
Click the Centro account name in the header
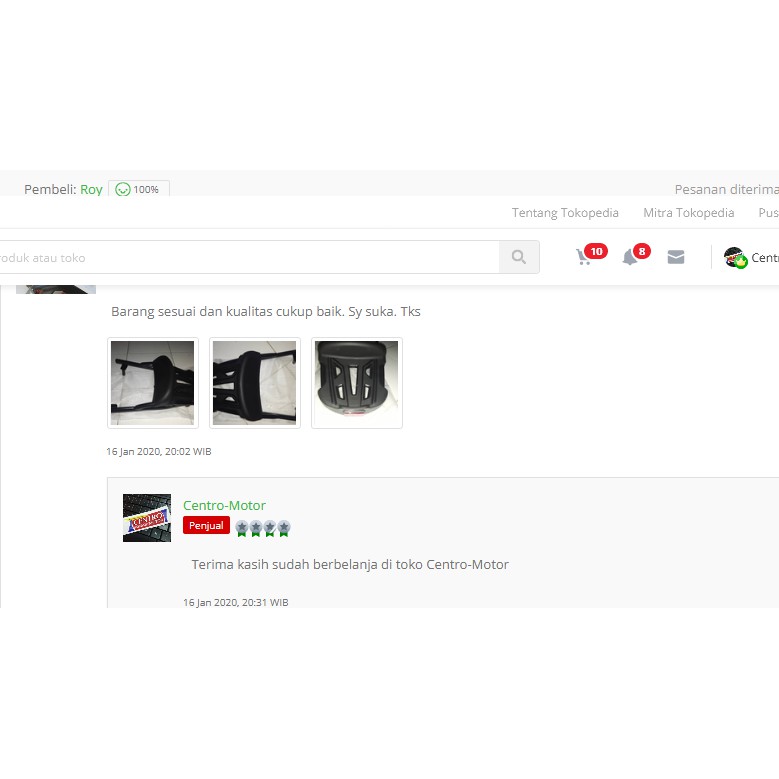click(x=765, y=257)
